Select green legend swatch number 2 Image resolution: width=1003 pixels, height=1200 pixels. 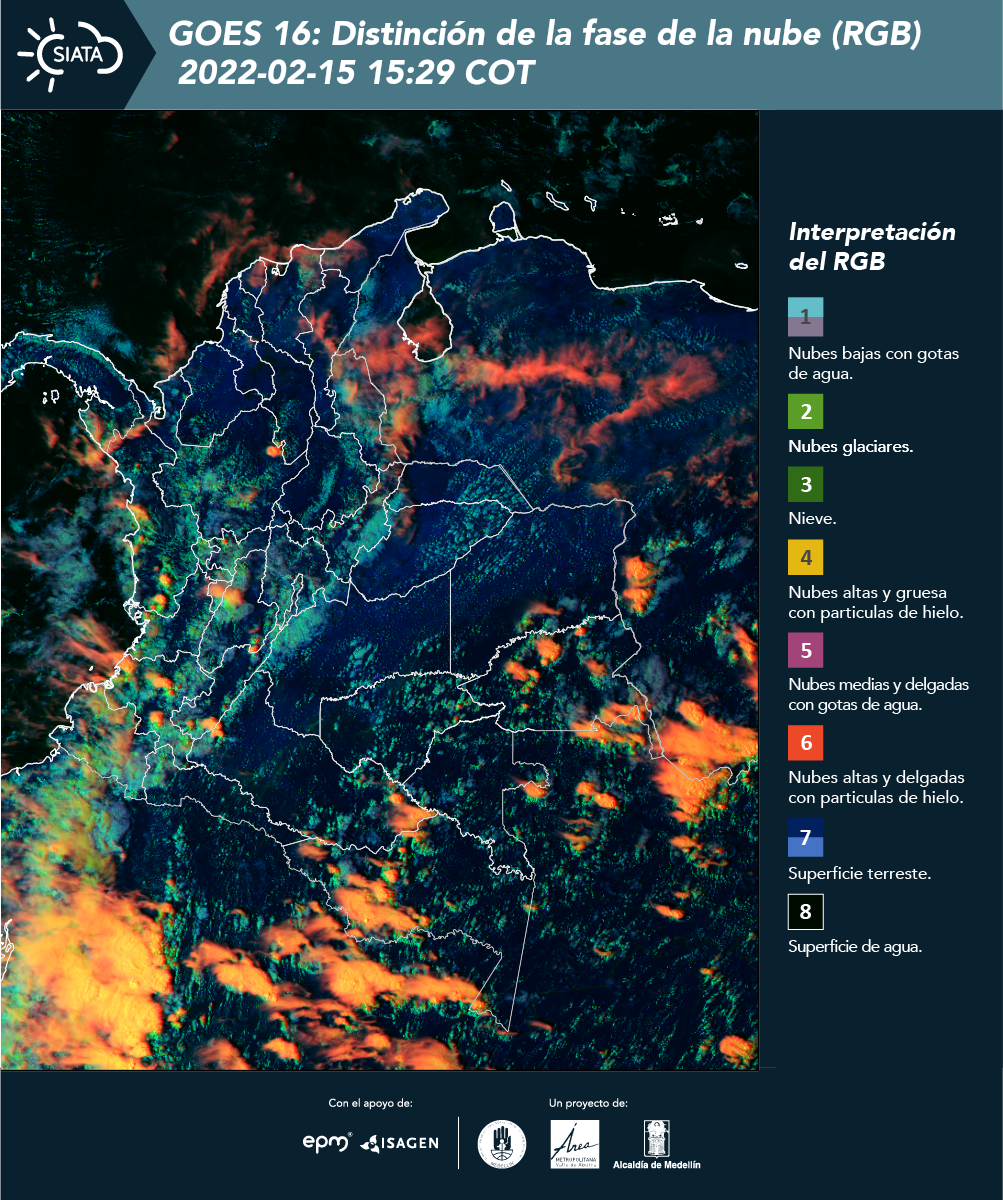805,411
